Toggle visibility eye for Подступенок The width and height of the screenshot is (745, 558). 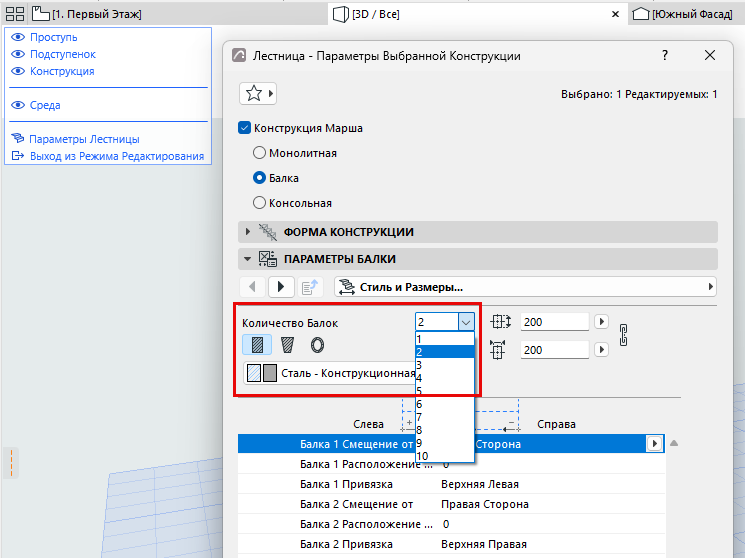click(18, 54)
